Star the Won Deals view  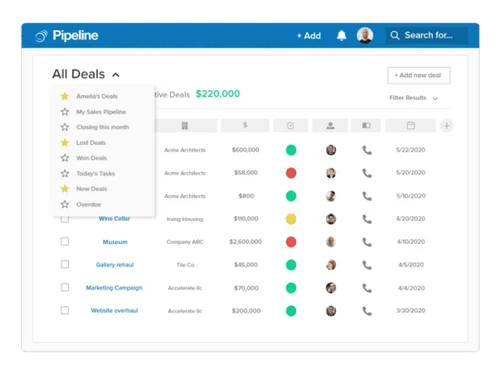(65, 158)
